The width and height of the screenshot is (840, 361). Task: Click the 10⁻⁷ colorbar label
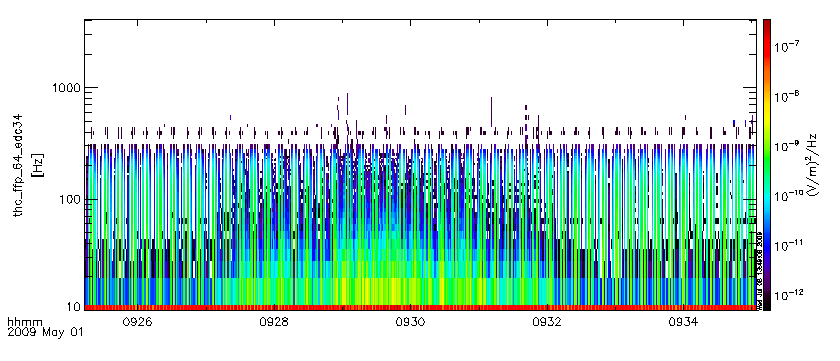pyautogui.click(x=787, y=46)
